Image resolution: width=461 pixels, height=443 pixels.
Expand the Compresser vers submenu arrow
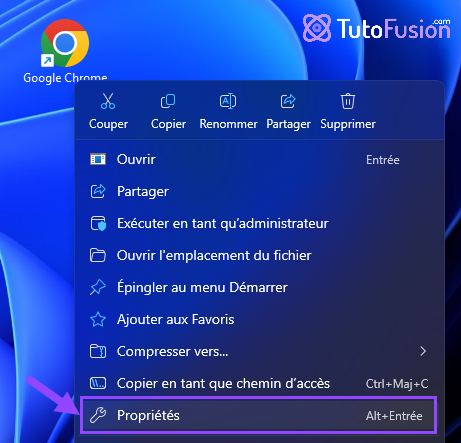(423, 351)
